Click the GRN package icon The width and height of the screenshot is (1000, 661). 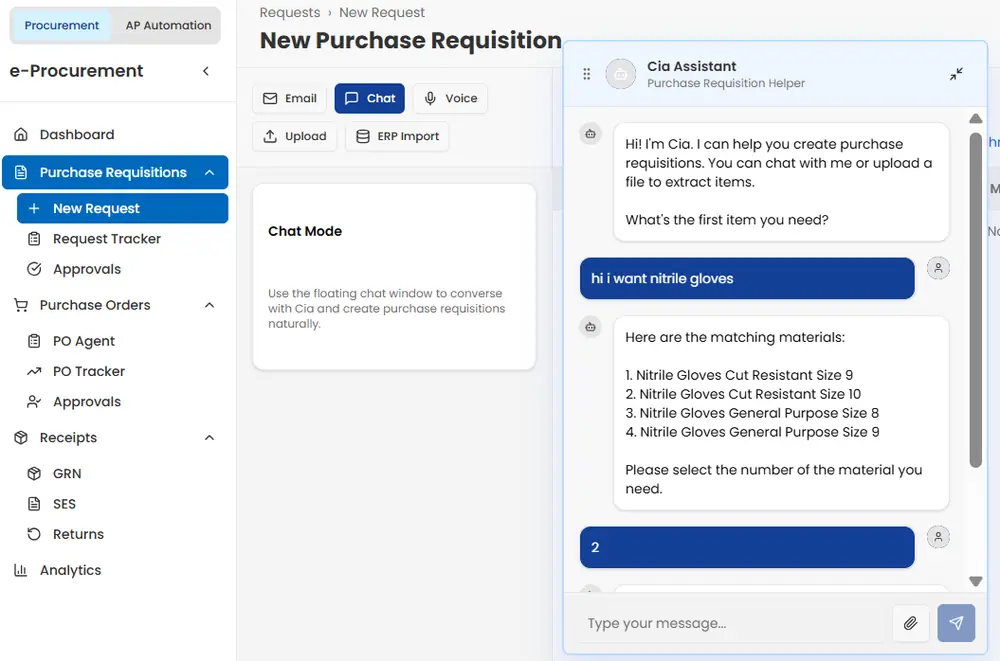tap(34, 473)
